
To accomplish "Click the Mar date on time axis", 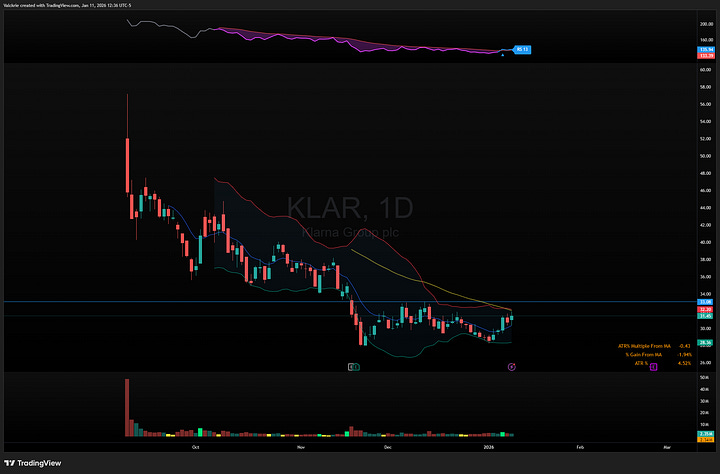I will click(667, 447).
